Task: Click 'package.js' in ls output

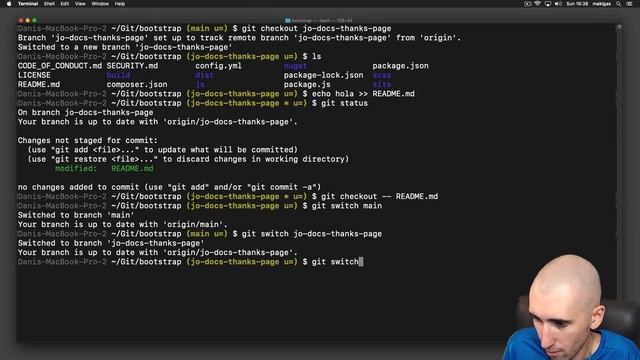Action: coord(307,84)
